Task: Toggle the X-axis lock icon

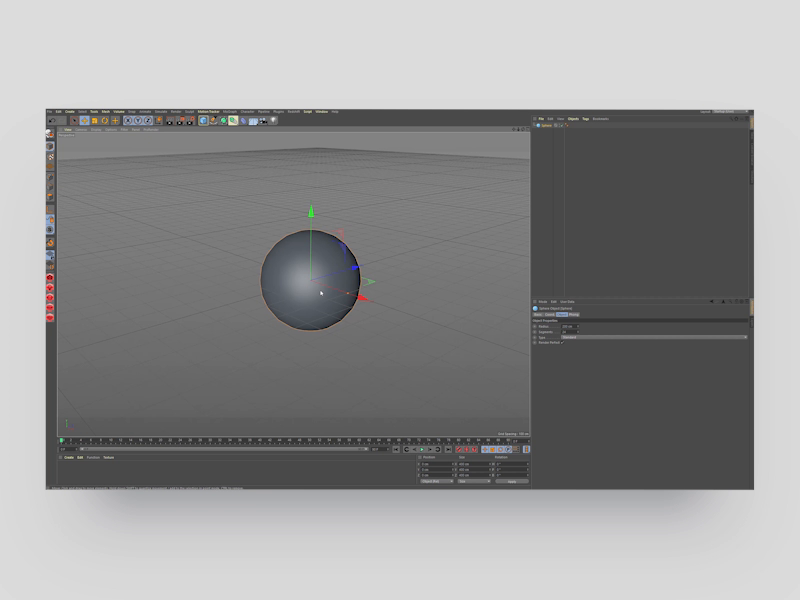Action: [x=128, y=121]
